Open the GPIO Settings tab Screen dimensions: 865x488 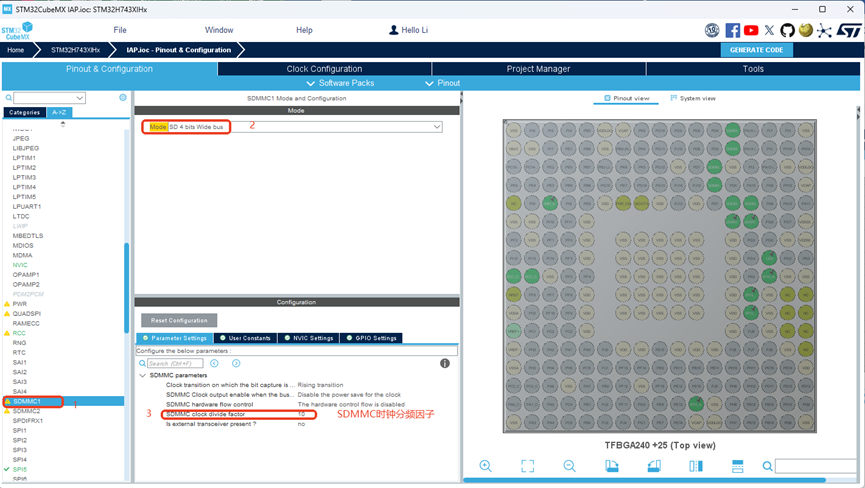(x=371, y=338)
